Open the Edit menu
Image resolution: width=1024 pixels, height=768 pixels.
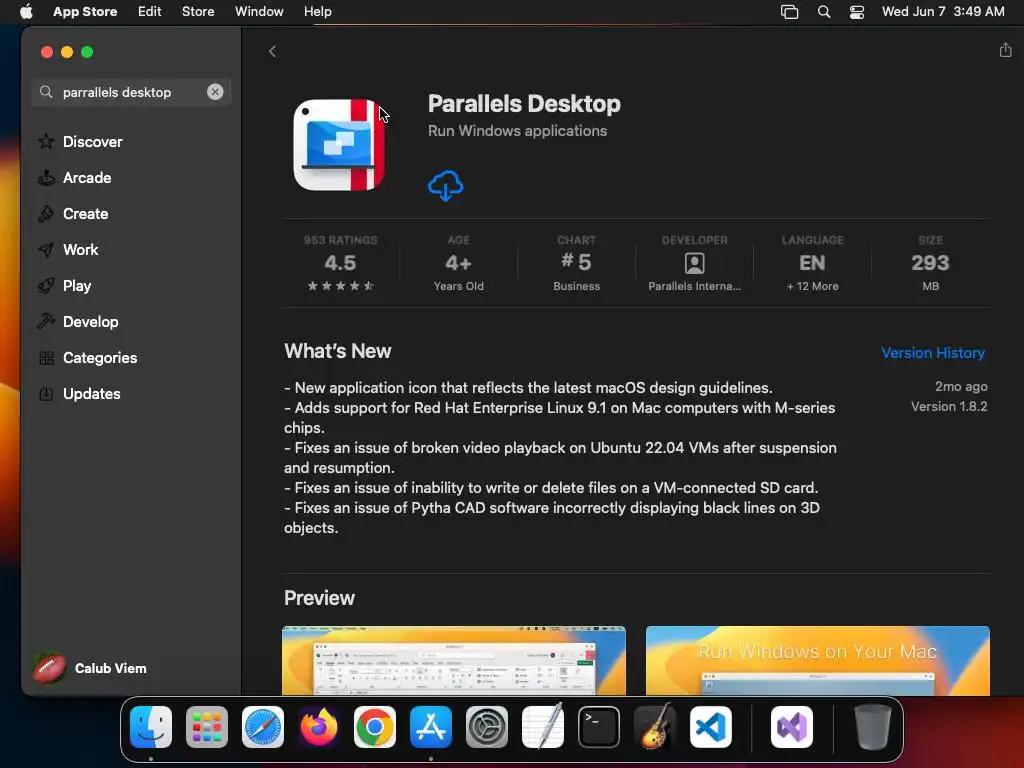pyautogui.click(x=150, y=11)
